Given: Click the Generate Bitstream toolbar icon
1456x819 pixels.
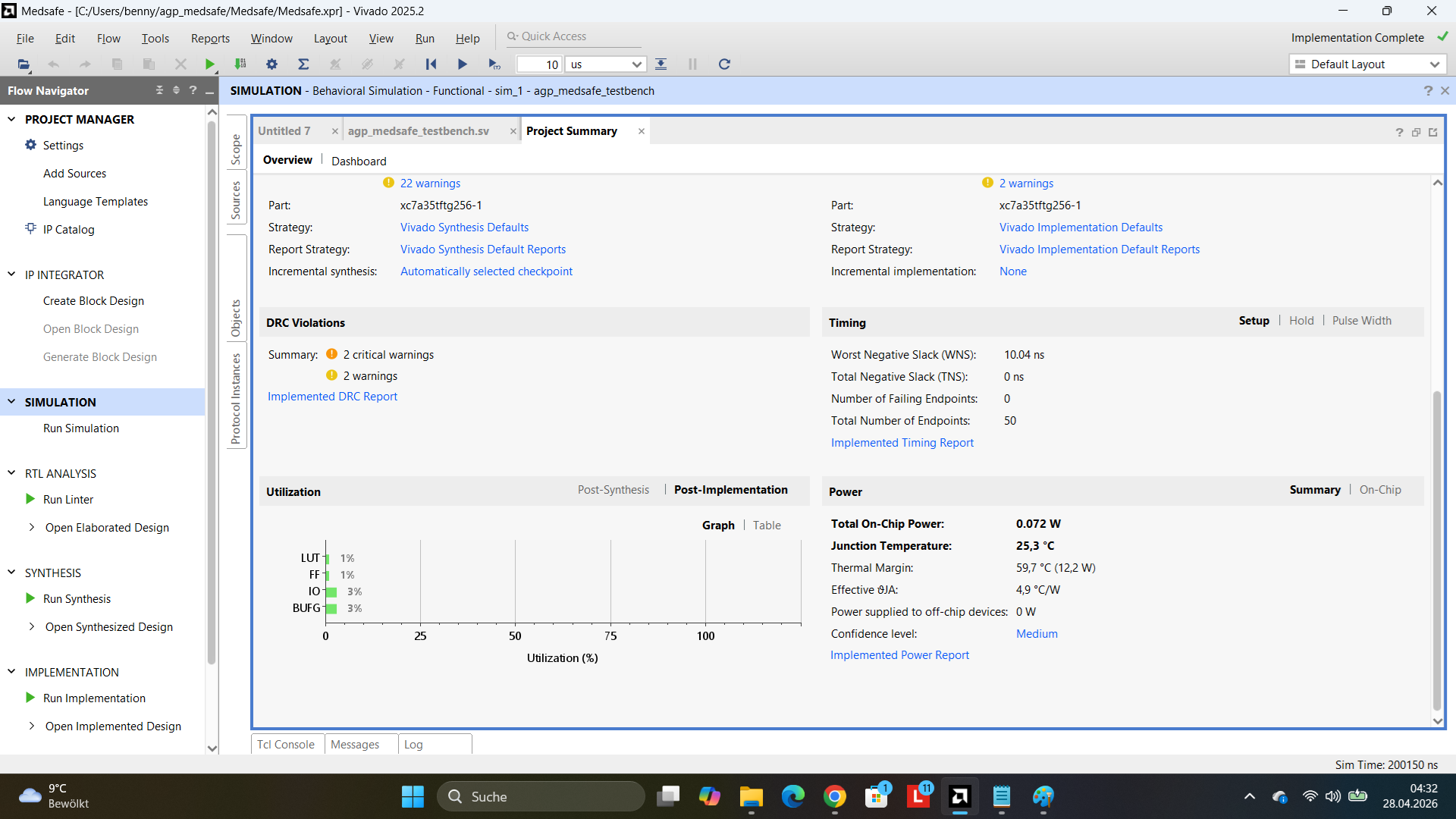Looking at the screenshot, I should pos(240,64).
